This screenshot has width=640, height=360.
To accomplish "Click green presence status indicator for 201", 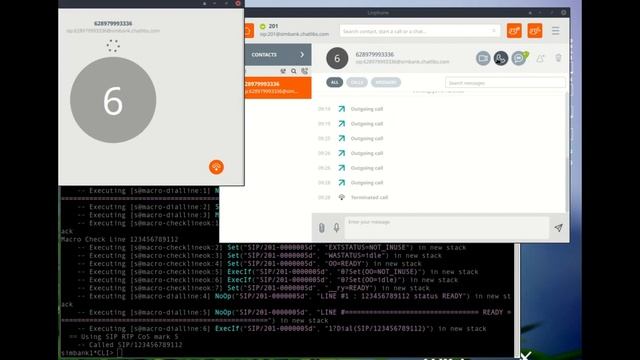I will (262, 26).
